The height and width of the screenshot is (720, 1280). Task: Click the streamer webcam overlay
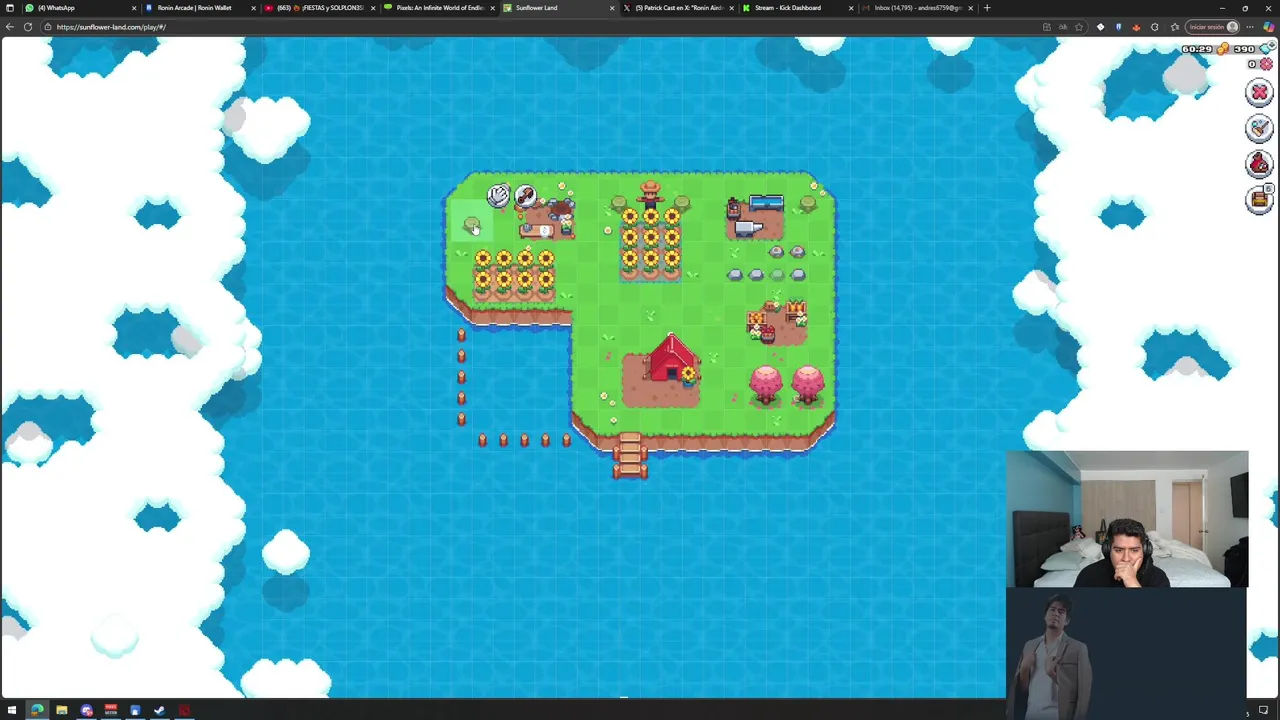coord(1127,519)
